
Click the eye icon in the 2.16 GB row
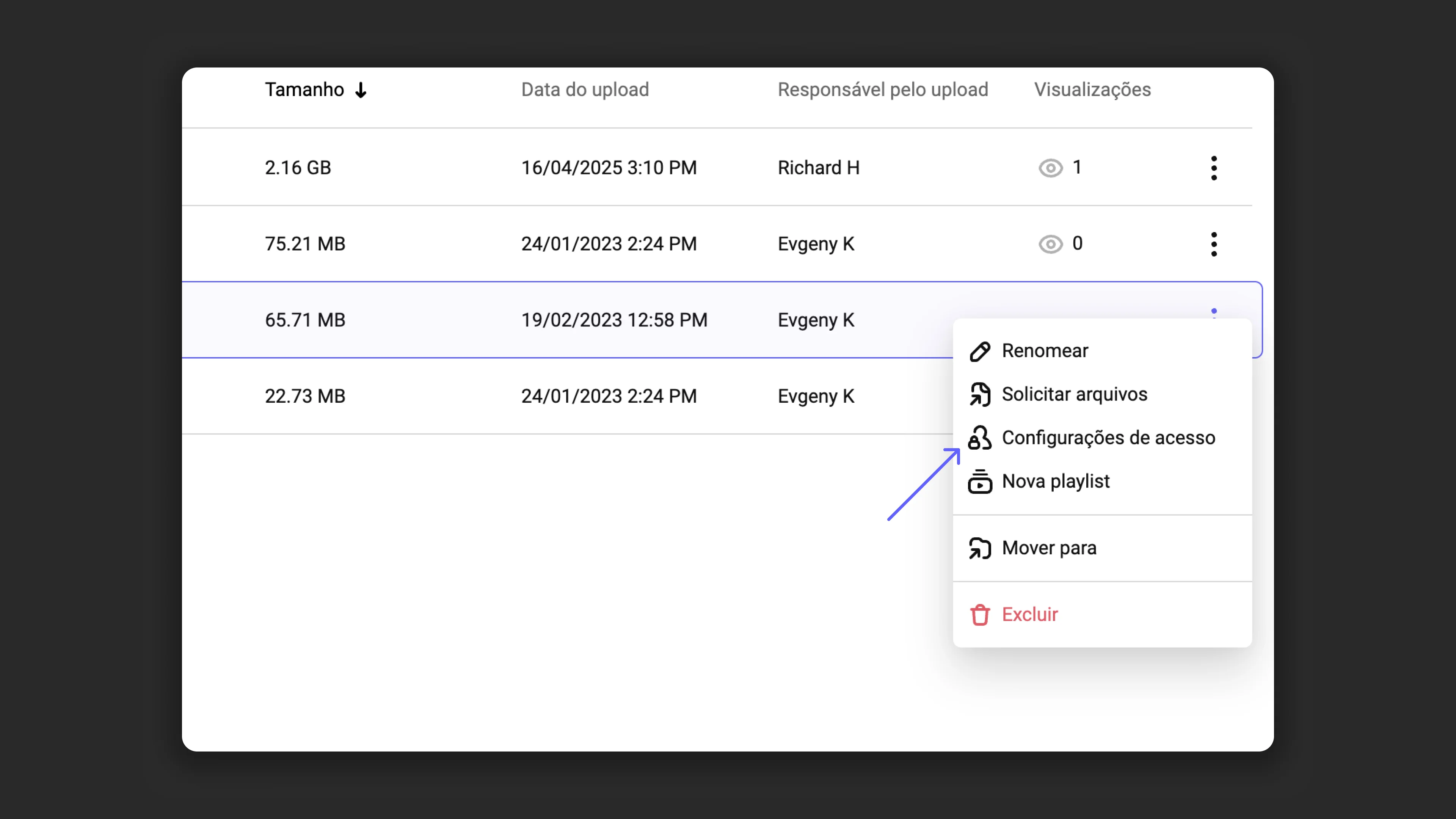pyautogui.click(x=1050, y=168)
